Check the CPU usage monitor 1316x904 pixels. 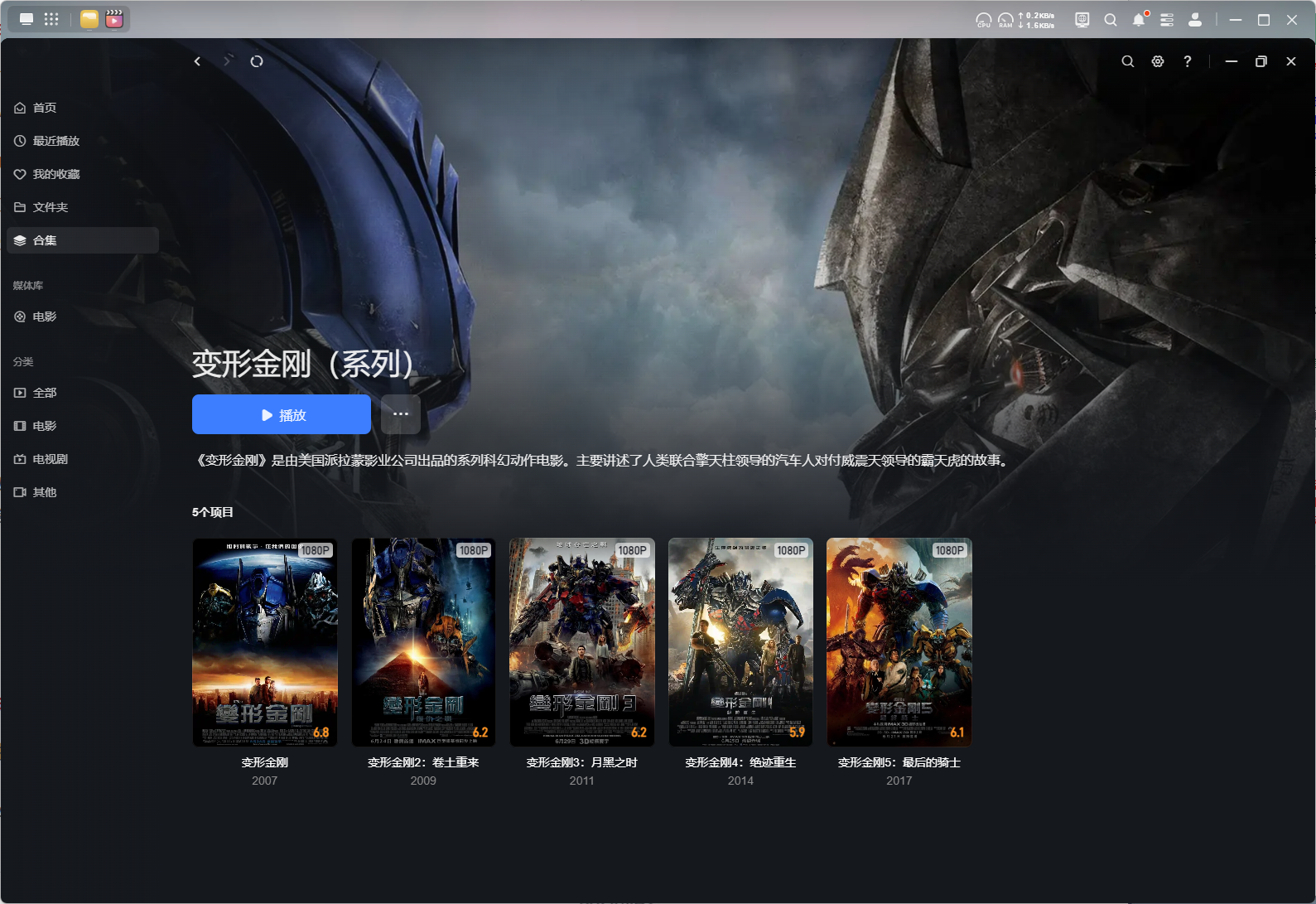[x=983, y=20]
